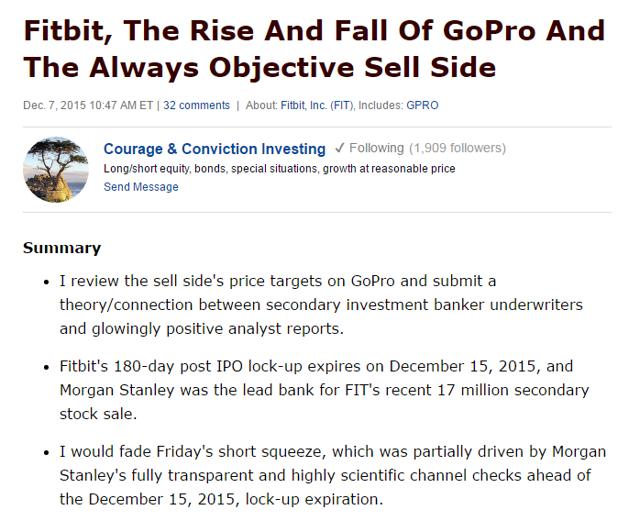Click the 'About:' label in the byline
640x532 pixels.
(x=261, y=105)
